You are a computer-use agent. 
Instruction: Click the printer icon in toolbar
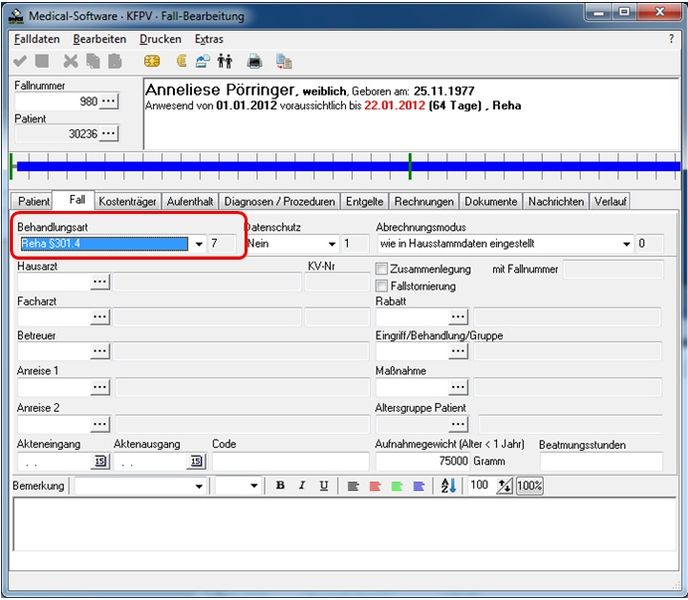(255, 61)
